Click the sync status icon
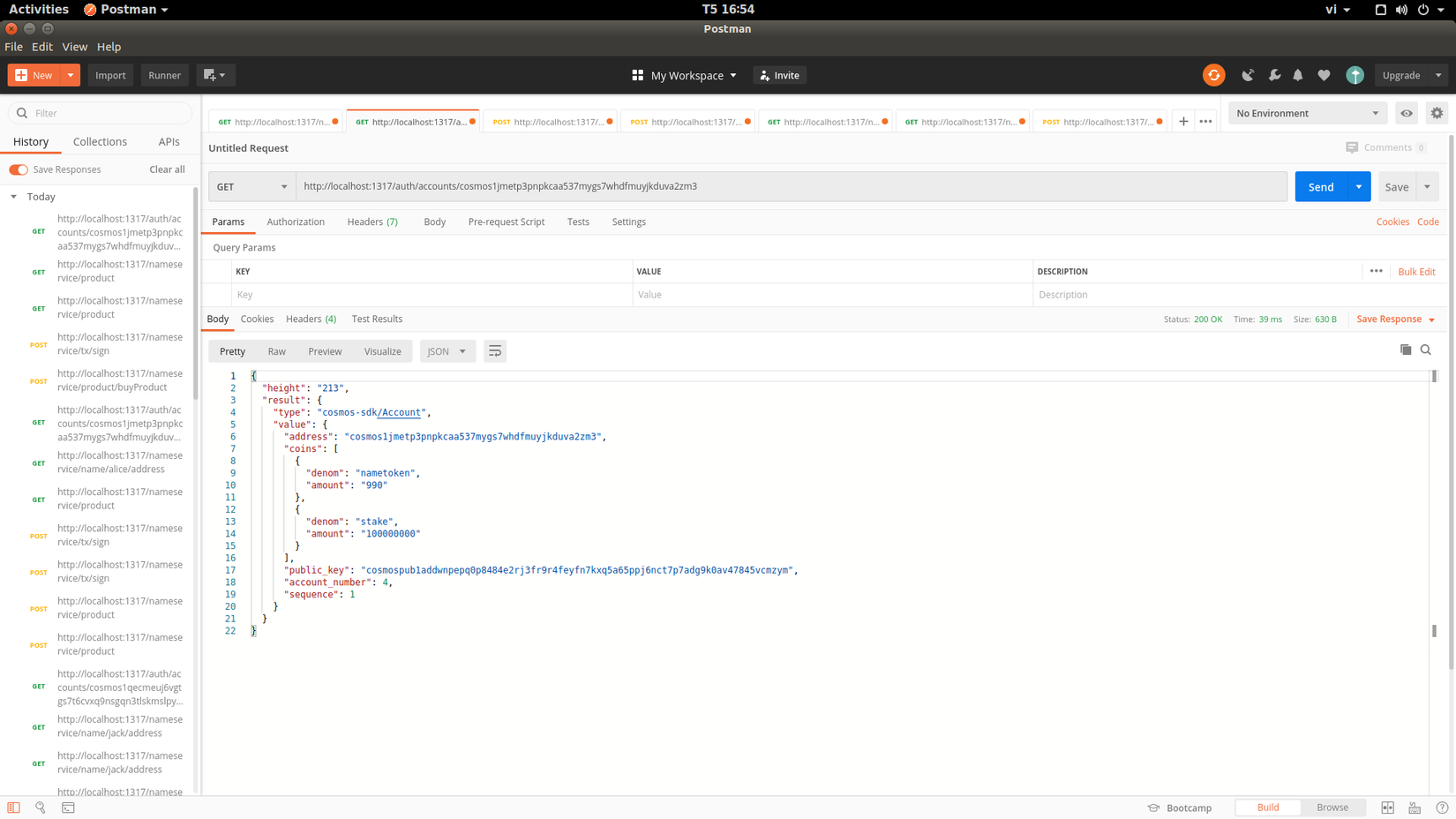 coord(1213,75)
